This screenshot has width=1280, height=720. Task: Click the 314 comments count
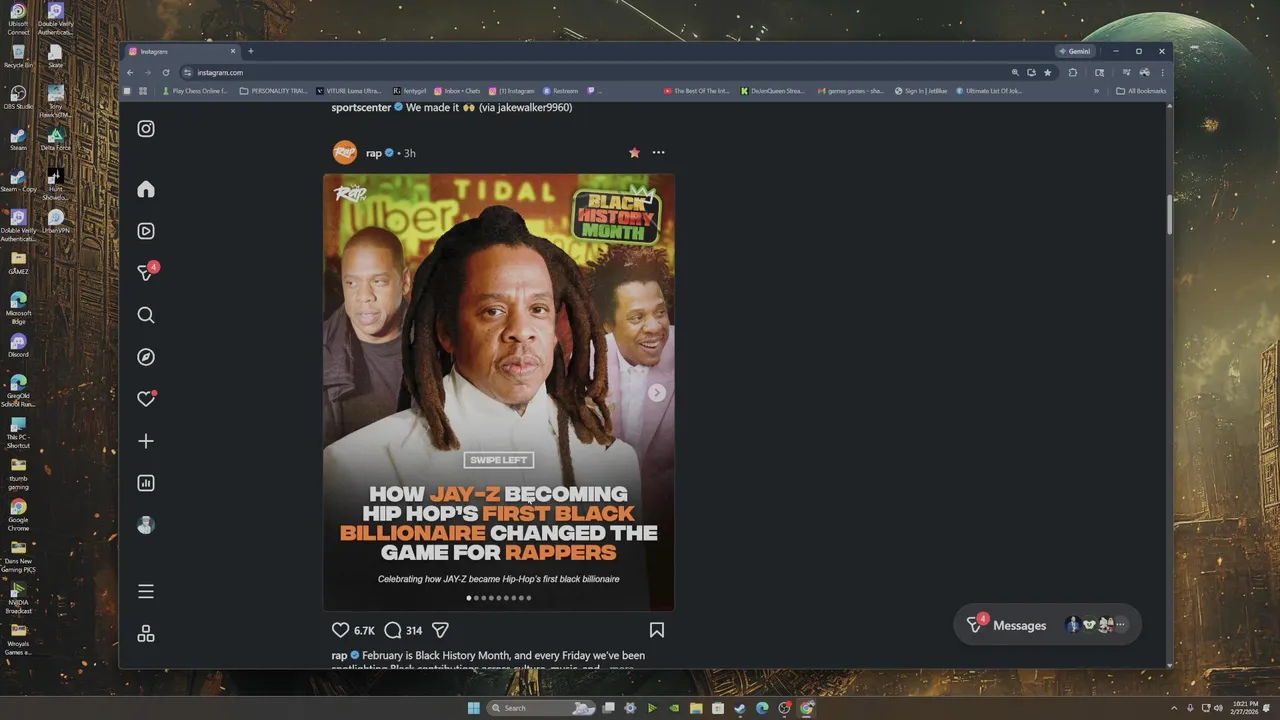pos(414,631)
